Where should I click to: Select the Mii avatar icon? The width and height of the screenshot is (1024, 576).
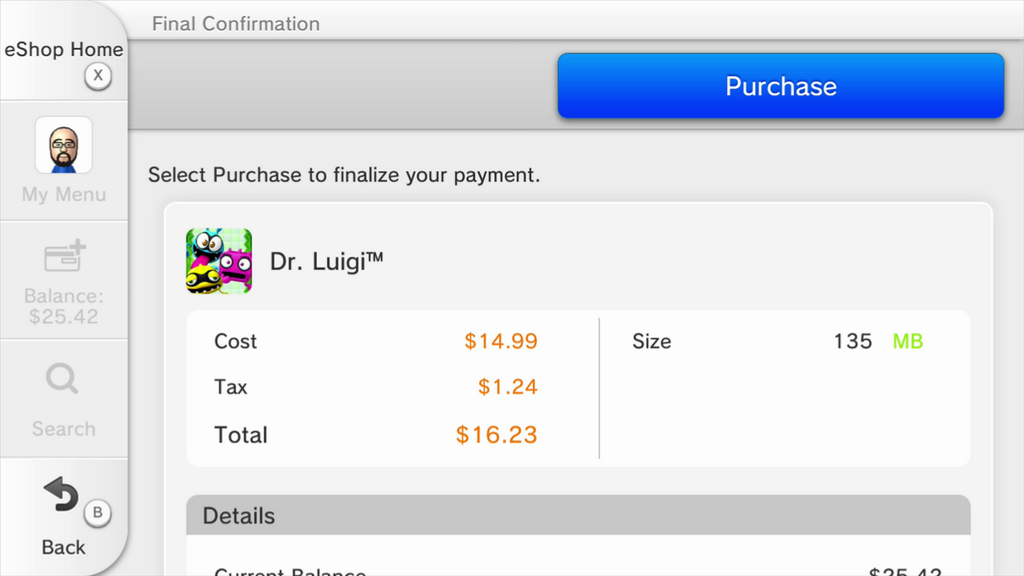tap(64, 146)
